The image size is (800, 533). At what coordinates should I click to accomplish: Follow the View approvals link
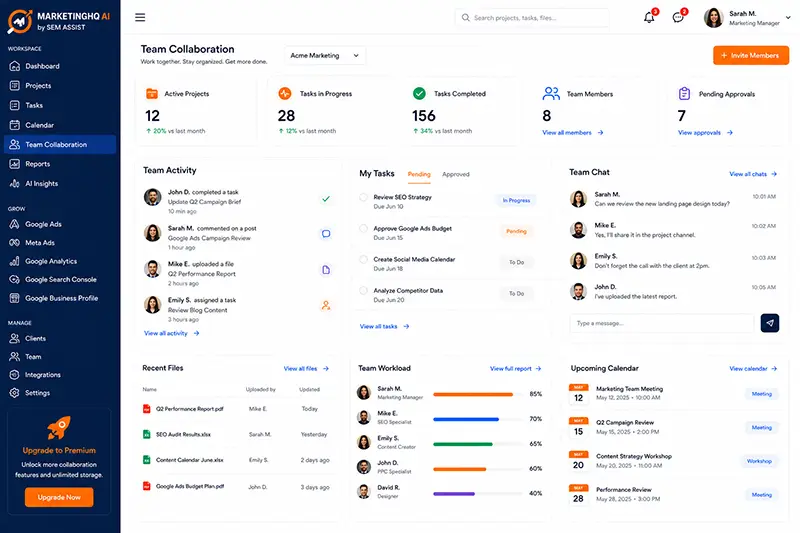(x=705, y=133)
